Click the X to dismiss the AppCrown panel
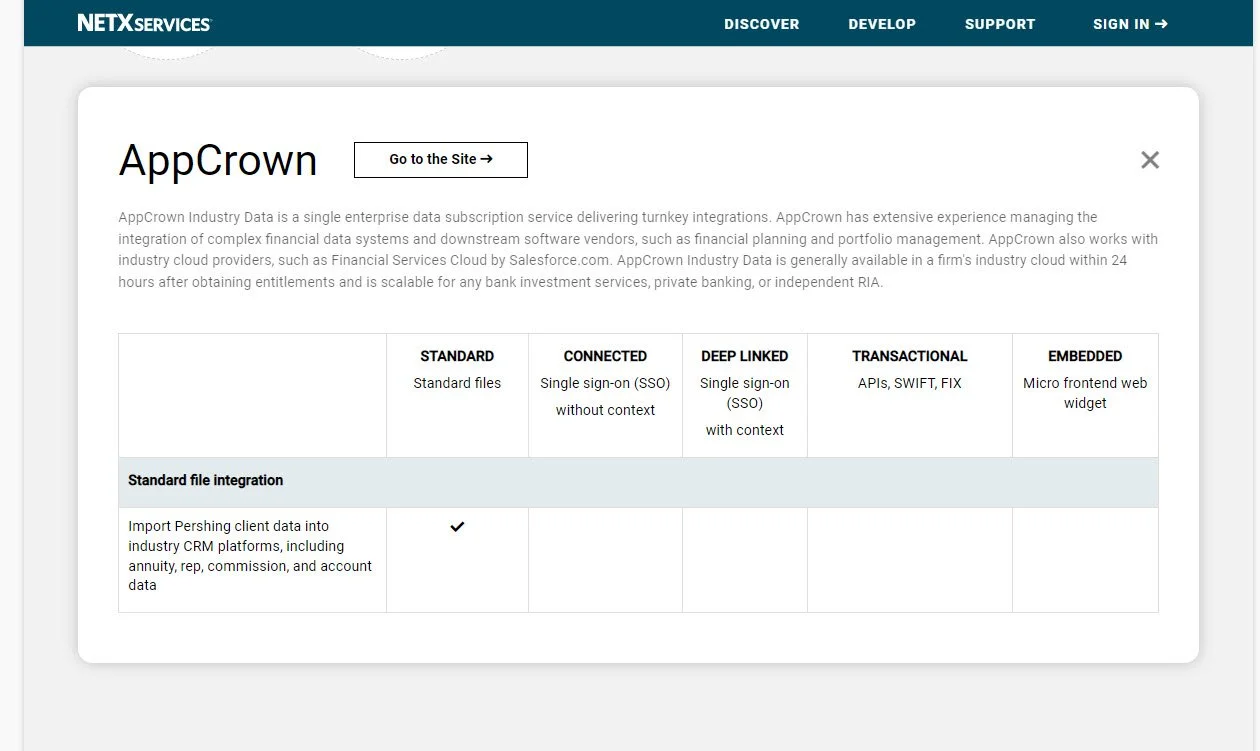The height and width of the screenshot is (751, 1260). point(1149,160)
